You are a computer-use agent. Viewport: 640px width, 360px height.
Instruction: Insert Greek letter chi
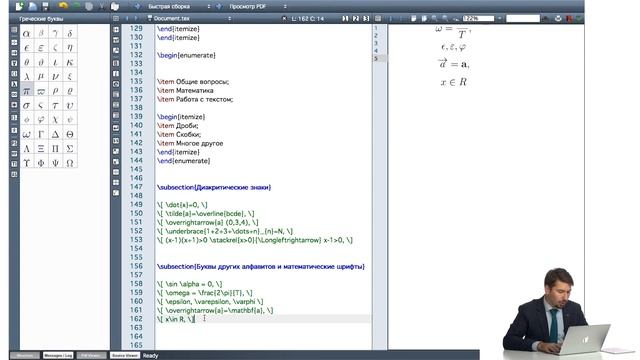(55, 120)
